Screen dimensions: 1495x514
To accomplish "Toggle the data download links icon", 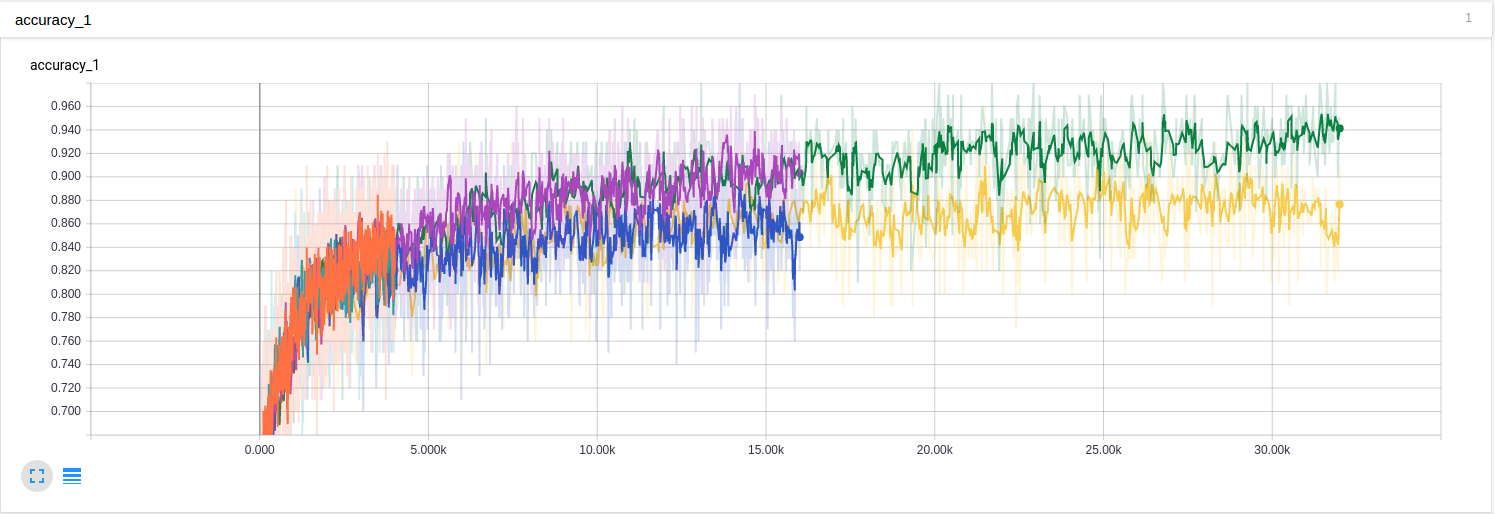I will click(x=72, y=476).
